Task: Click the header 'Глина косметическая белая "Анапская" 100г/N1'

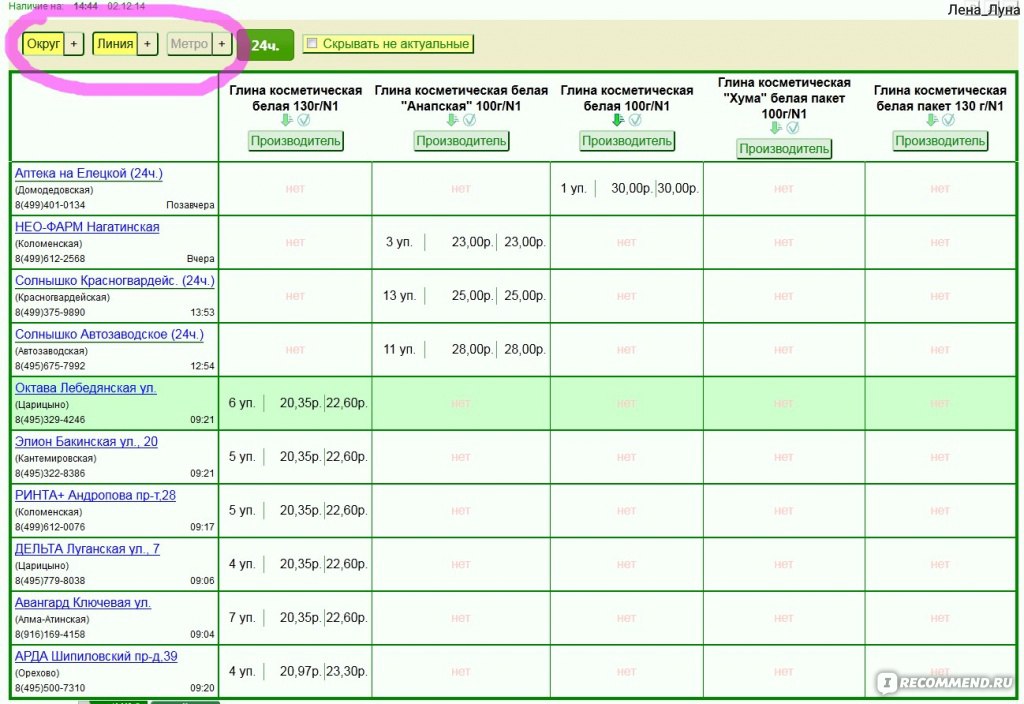Action: pyautogui.click(x=461, y=98)
